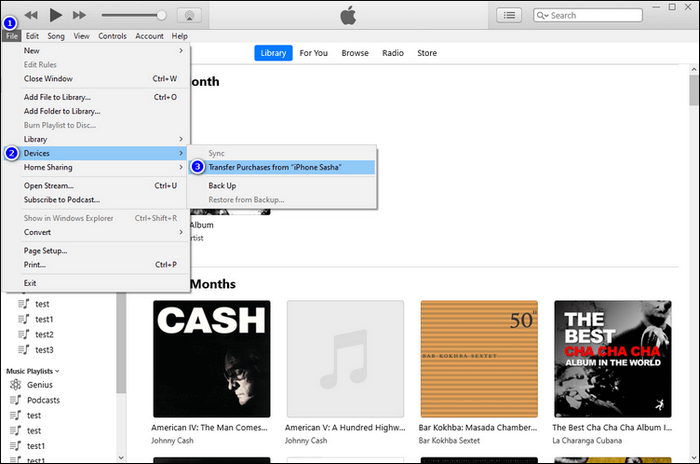Switch to the Library tab

pos(273,53)
